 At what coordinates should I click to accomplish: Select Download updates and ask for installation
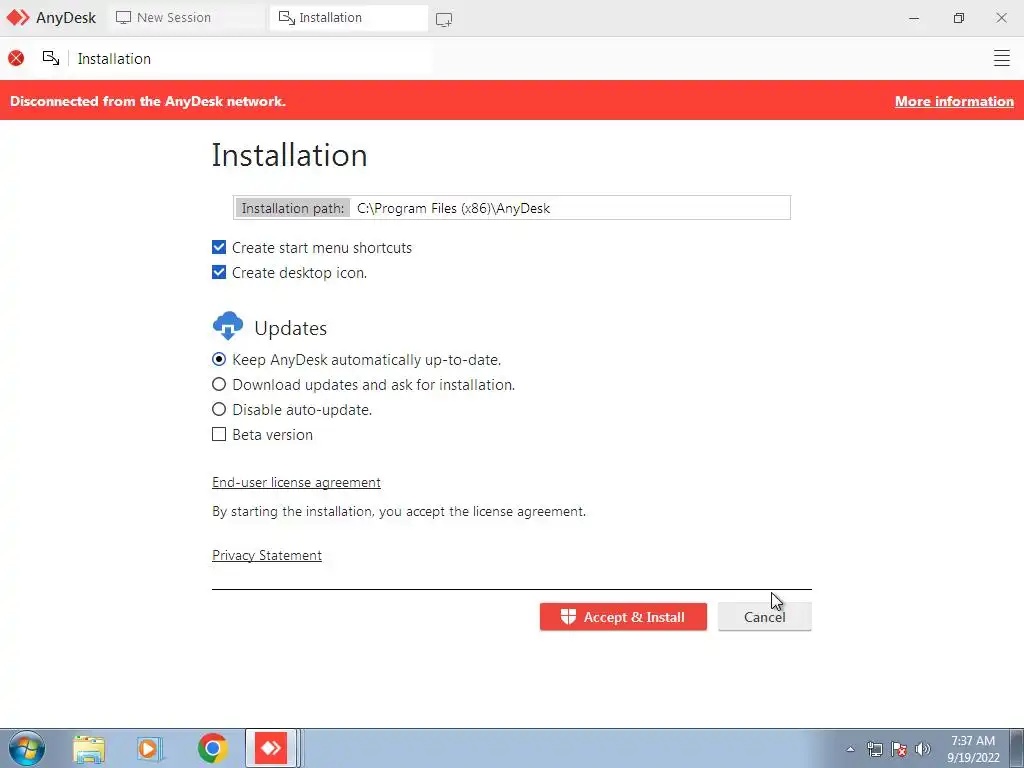(x=219, y=384)
